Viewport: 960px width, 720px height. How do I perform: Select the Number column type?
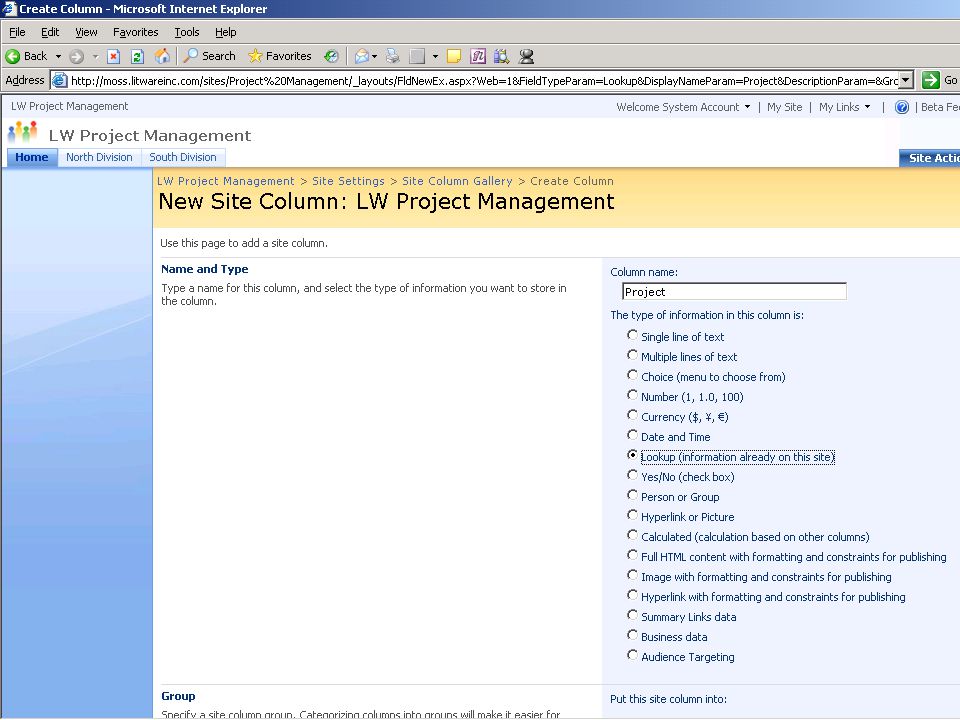632,396
